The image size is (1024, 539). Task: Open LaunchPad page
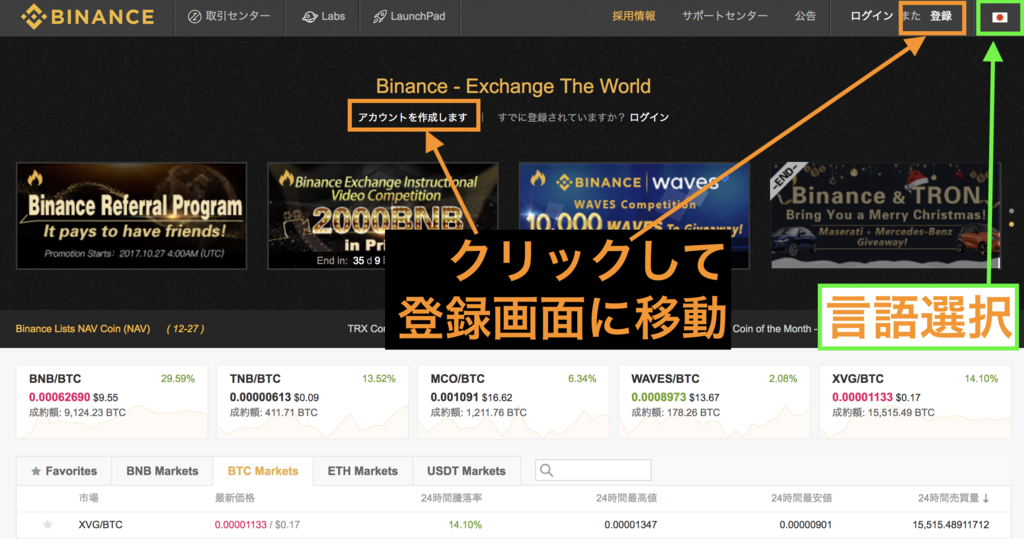tap(409, 16)
